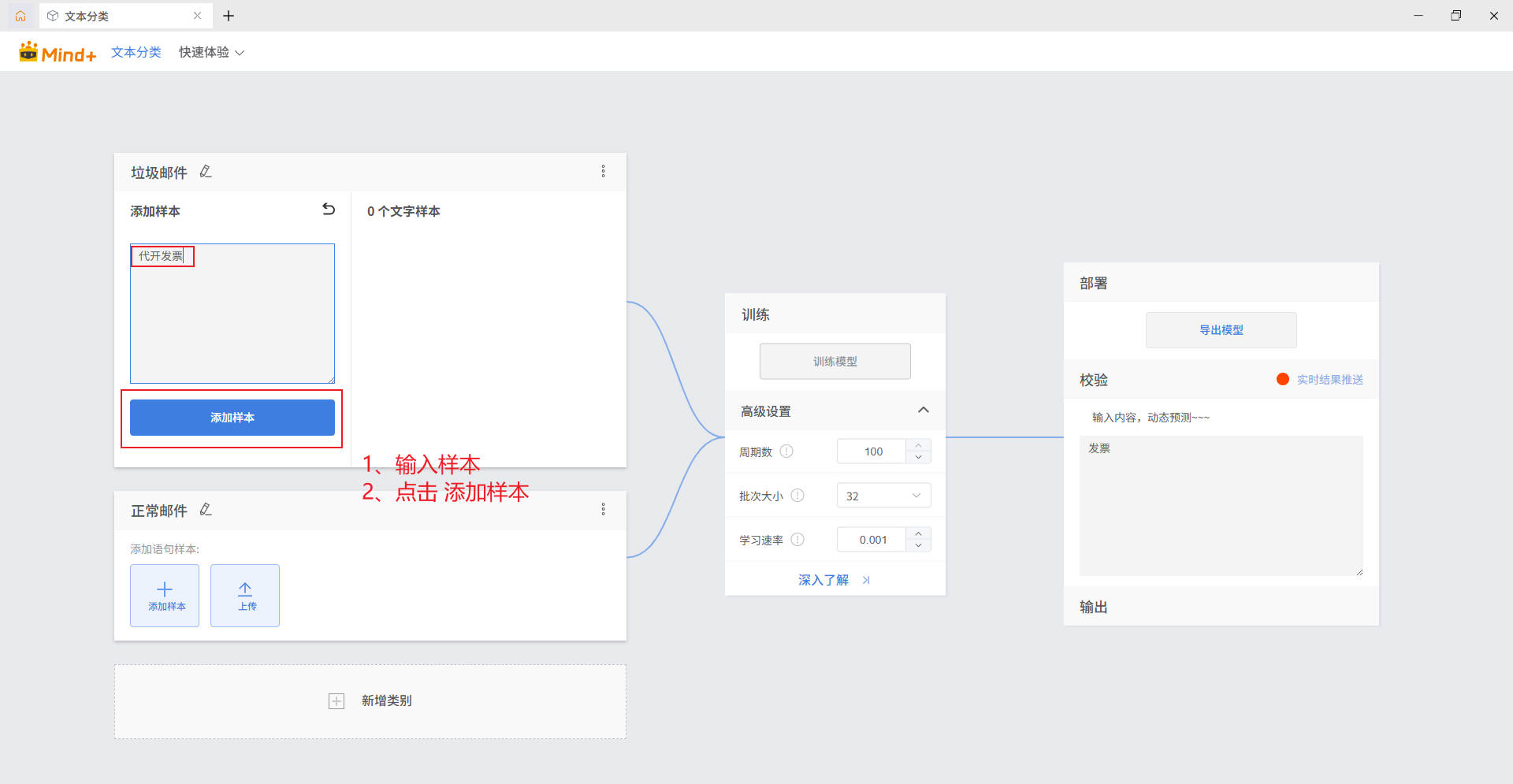The height and width of the screenshot is (784, 1513).
Task: Select the 文本分类 menu item
Action: [x=136, y=52]
